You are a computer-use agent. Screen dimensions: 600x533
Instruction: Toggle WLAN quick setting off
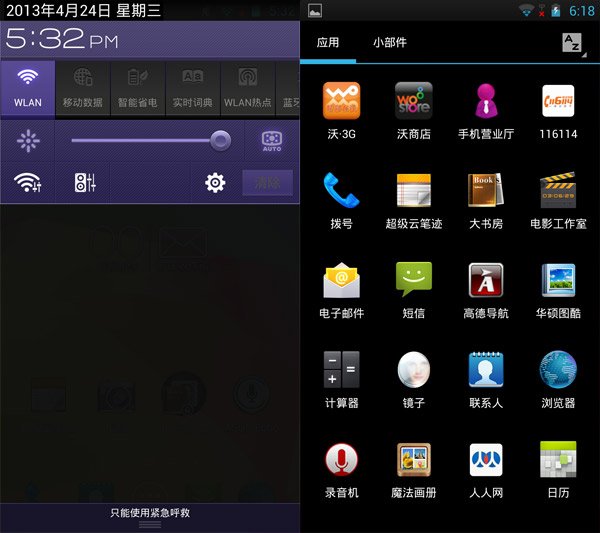point(28,88)
